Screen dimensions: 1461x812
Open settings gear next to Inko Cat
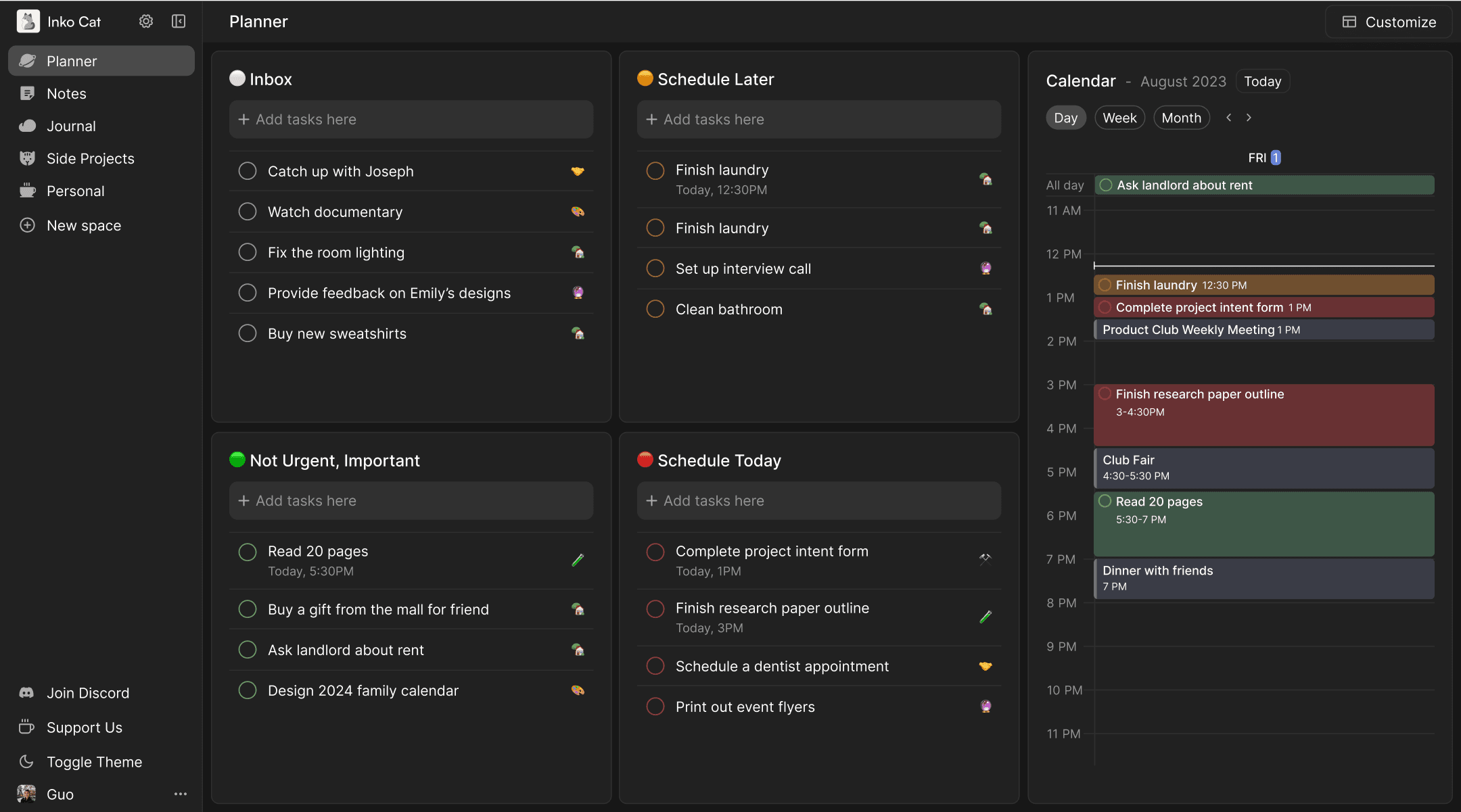tap(146, 22)
